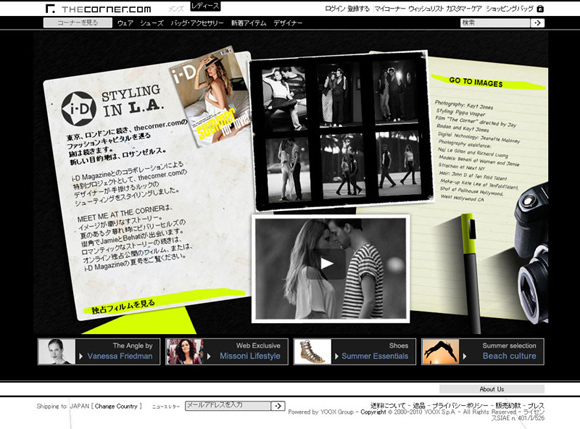Open 返品 footer link

coord(419,406)
